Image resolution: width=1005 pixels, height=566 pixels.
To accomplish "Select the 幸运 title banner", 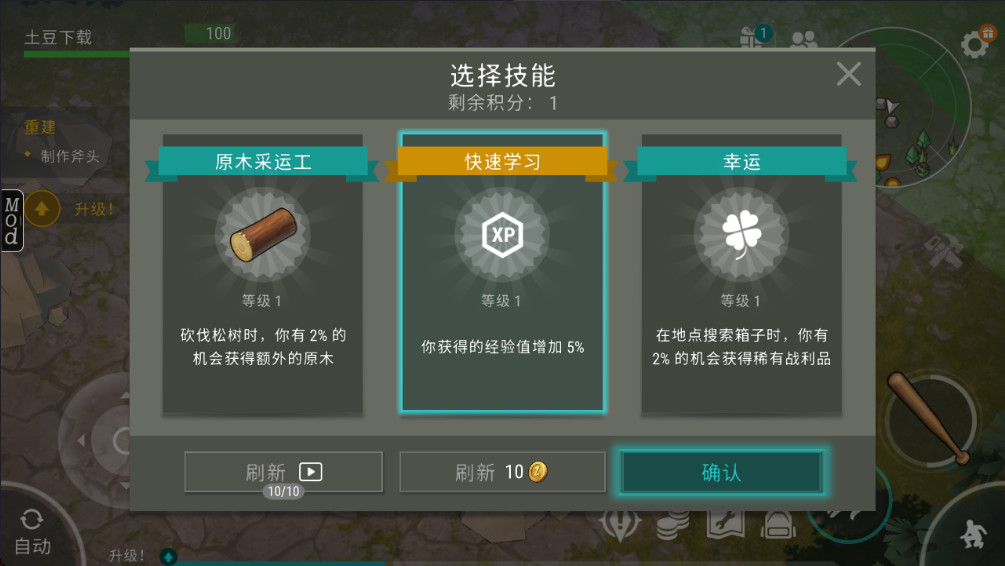I will point(742,162).
